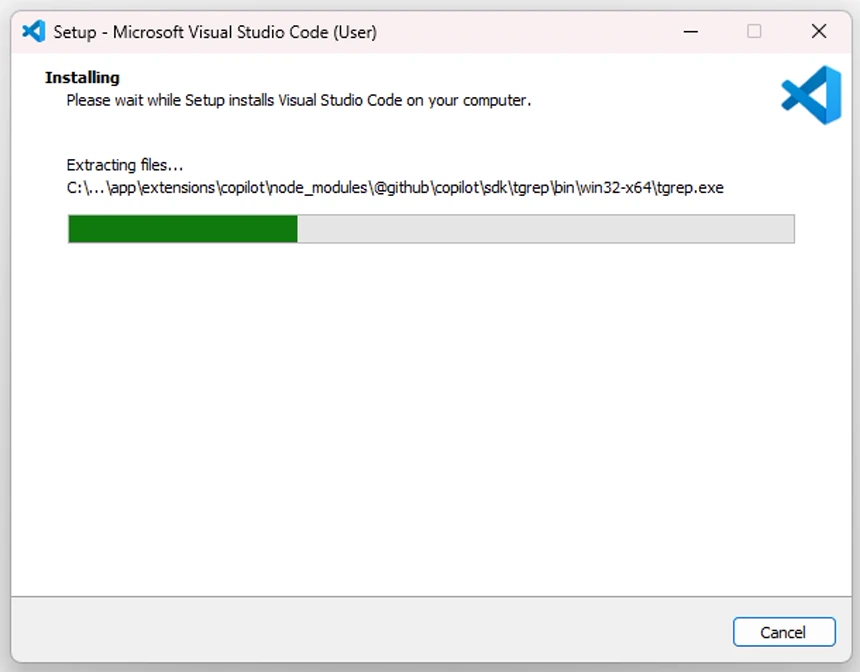Click the 'Installing' heading

tap(82, 77)
